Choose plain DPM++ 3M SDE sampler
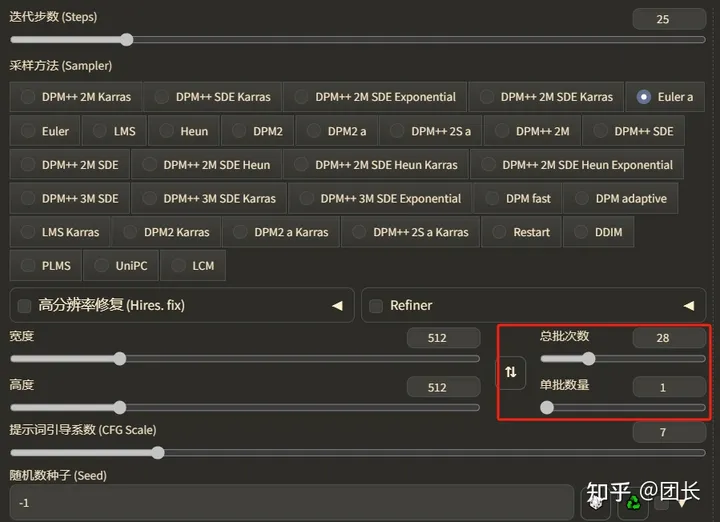Image resolution: width=720 pixels, height=522 pixels. click(70, 198)
